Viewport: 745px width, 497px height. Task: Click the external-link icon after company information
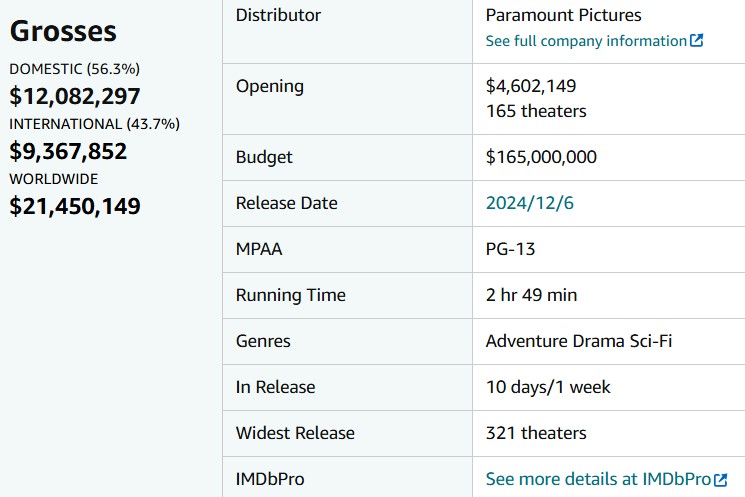(697, 40)
